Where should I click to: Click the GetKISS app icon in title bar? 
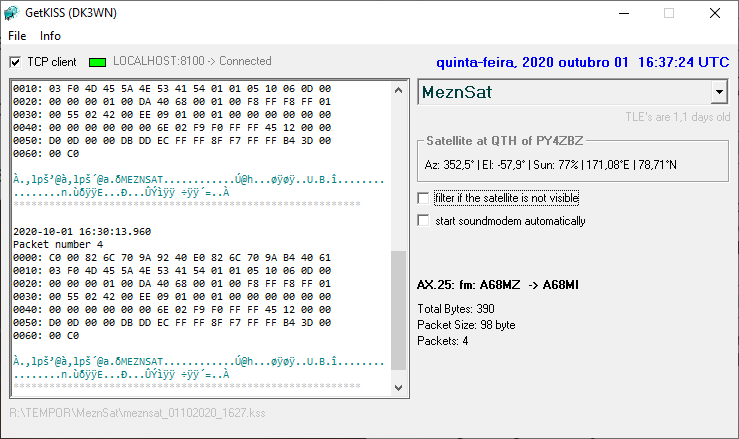[12, 13]
